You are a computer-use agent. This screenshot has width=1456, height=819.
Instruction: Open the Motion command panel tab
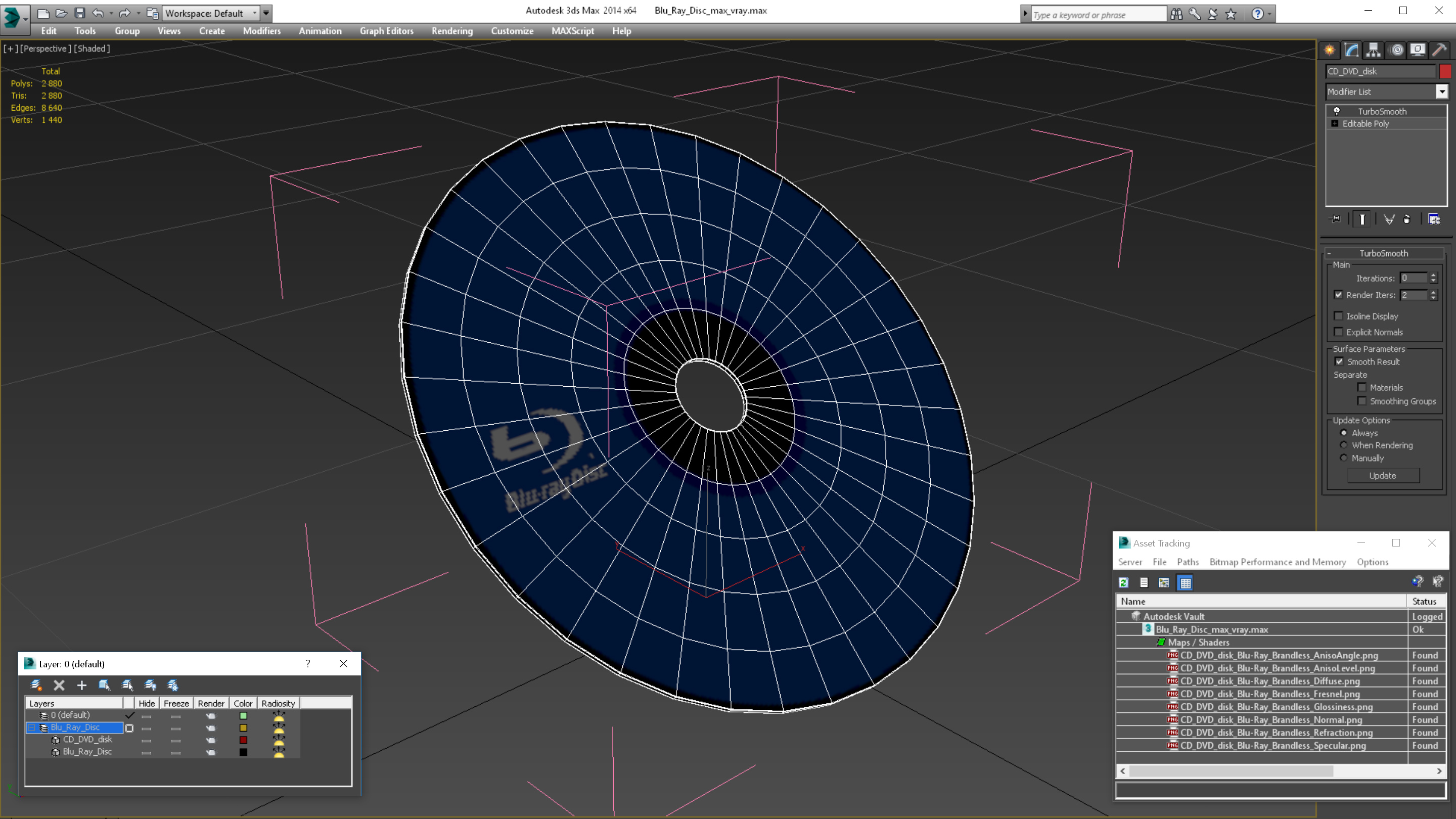coord(1396,50)
